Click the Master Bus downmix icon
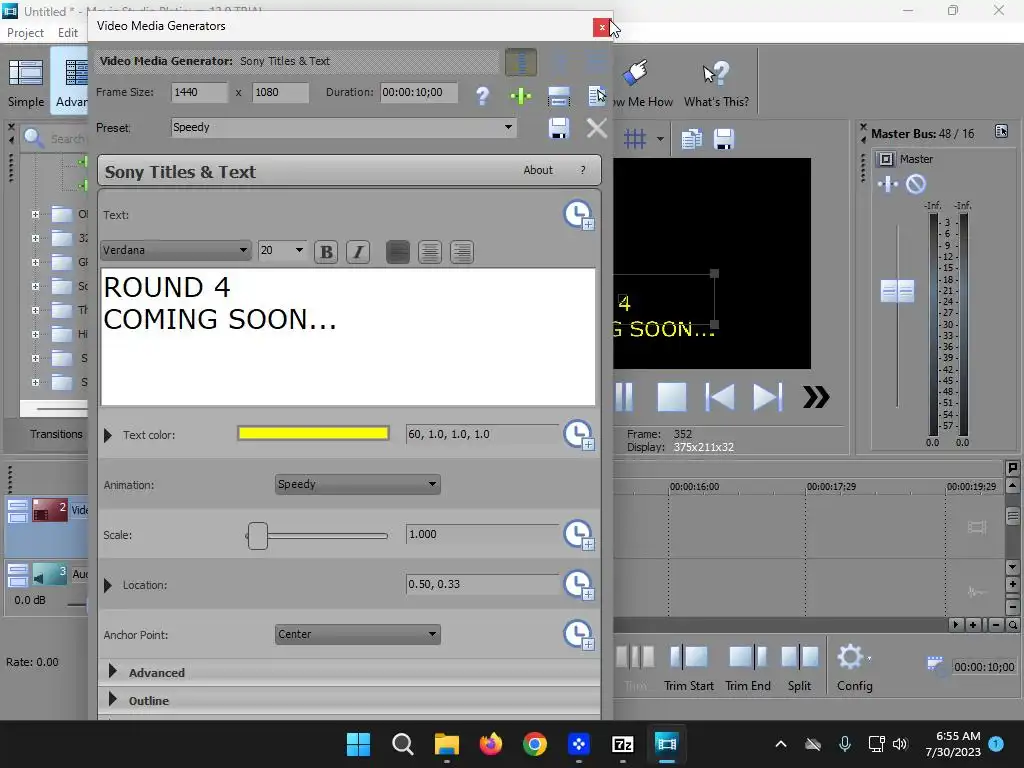The width and height of the screenshot is (1024, 768). coord(1001,131)
